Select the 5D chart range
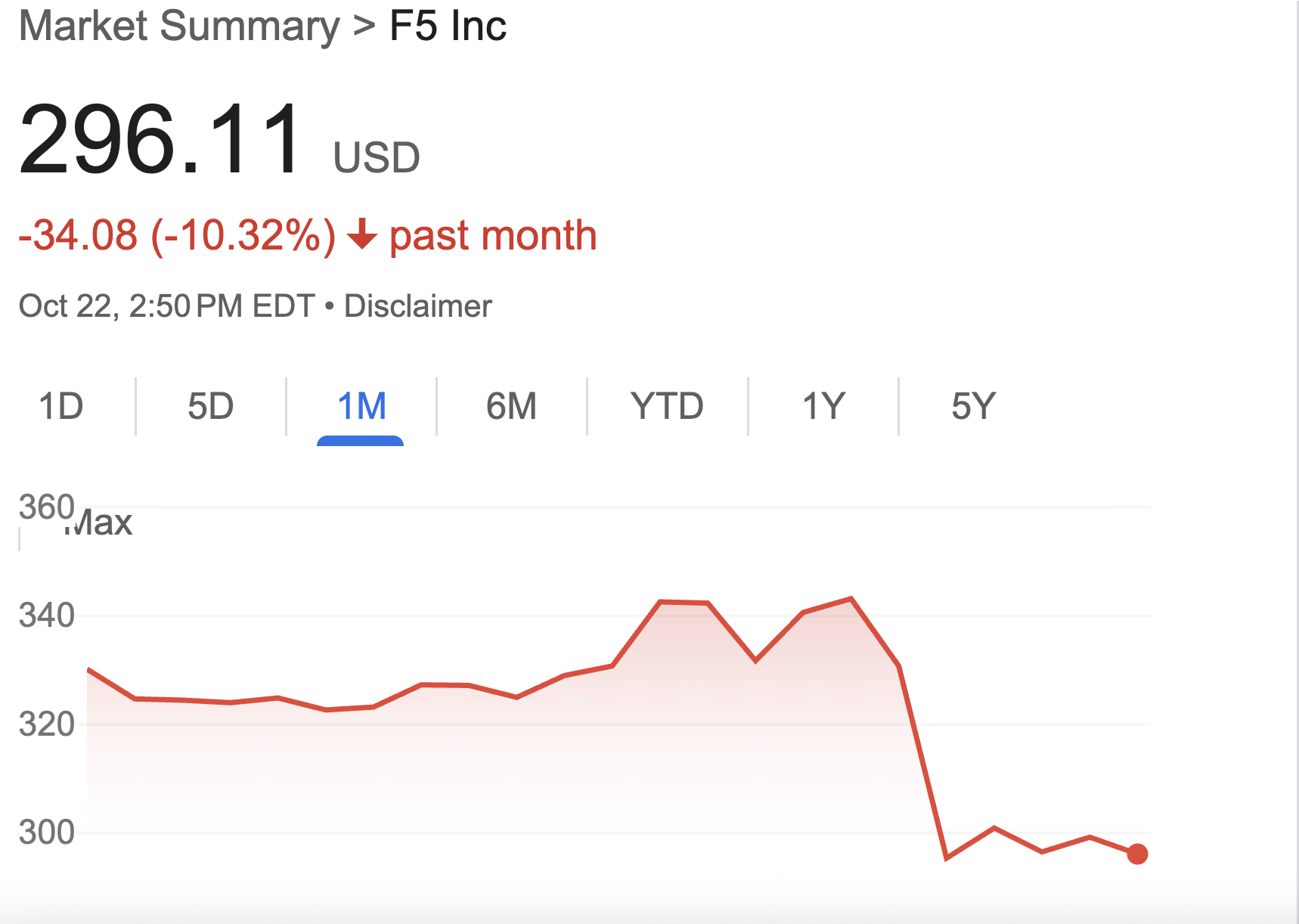 (x=210, y=407)
